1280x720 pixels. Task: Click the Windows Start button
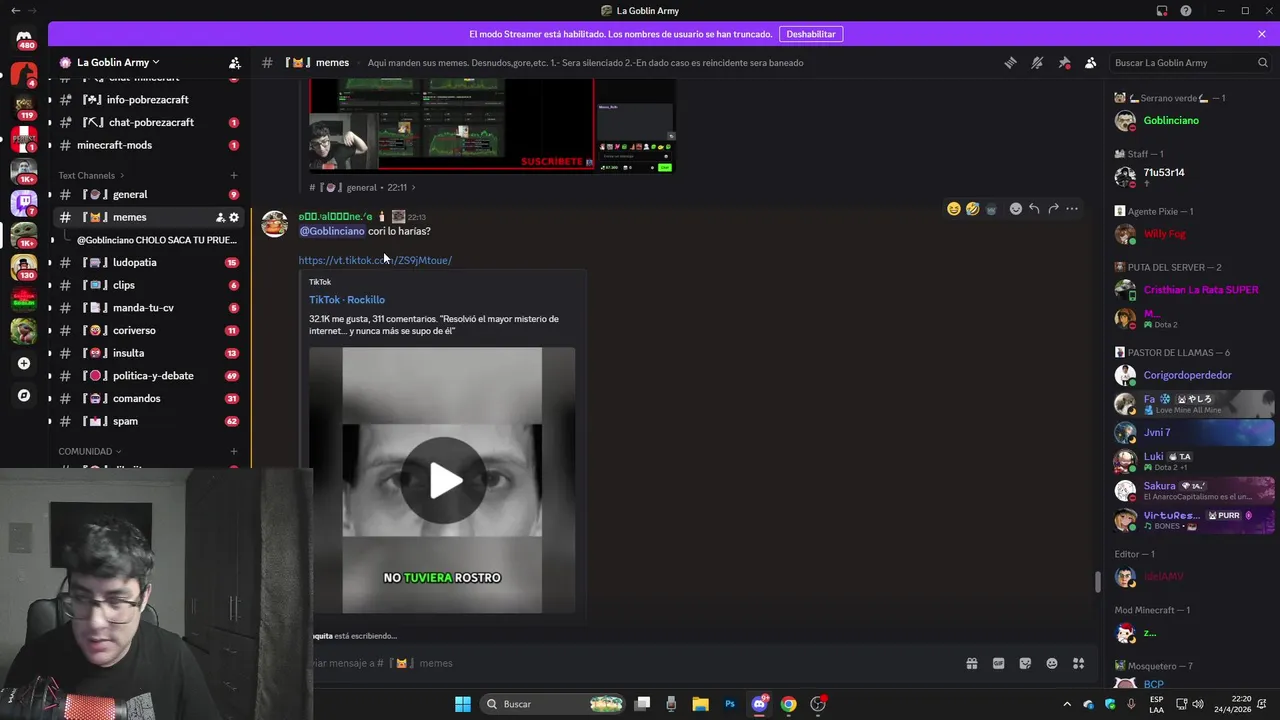pyautogui.click(x=462, y=704)
